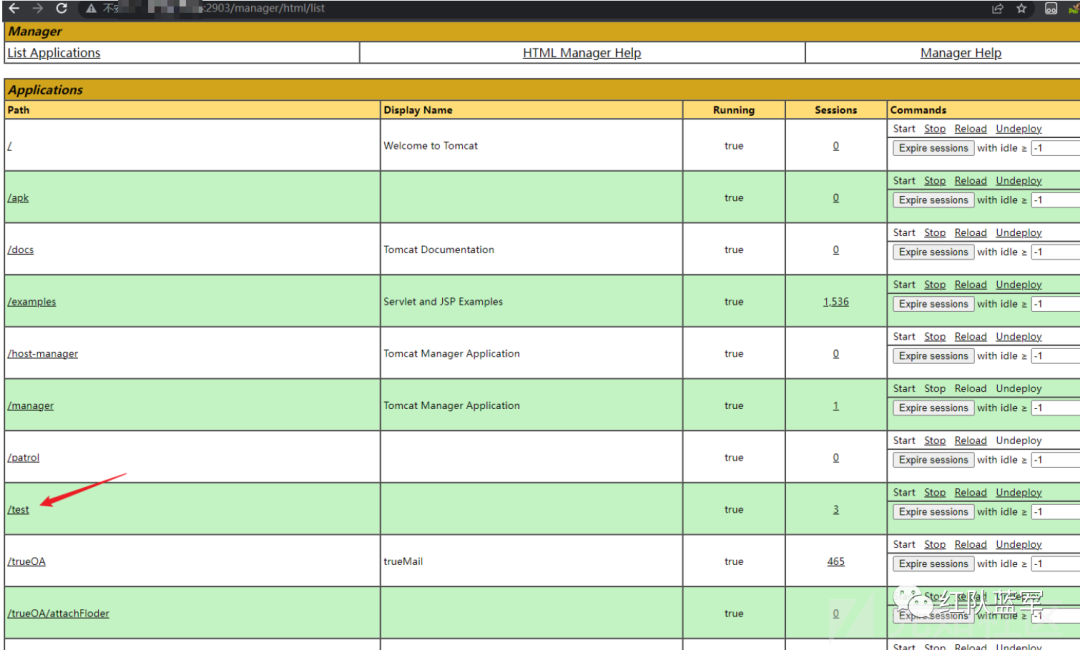Reload the /patrol application
1080x650 pixels.
pos(970,441)
